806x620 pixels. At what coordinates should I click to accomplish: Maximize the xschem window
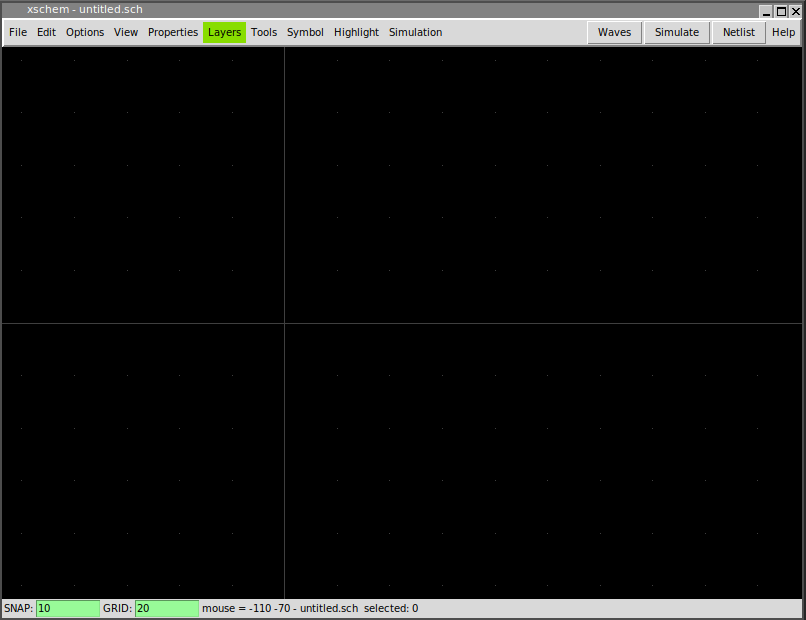point(781,11)
